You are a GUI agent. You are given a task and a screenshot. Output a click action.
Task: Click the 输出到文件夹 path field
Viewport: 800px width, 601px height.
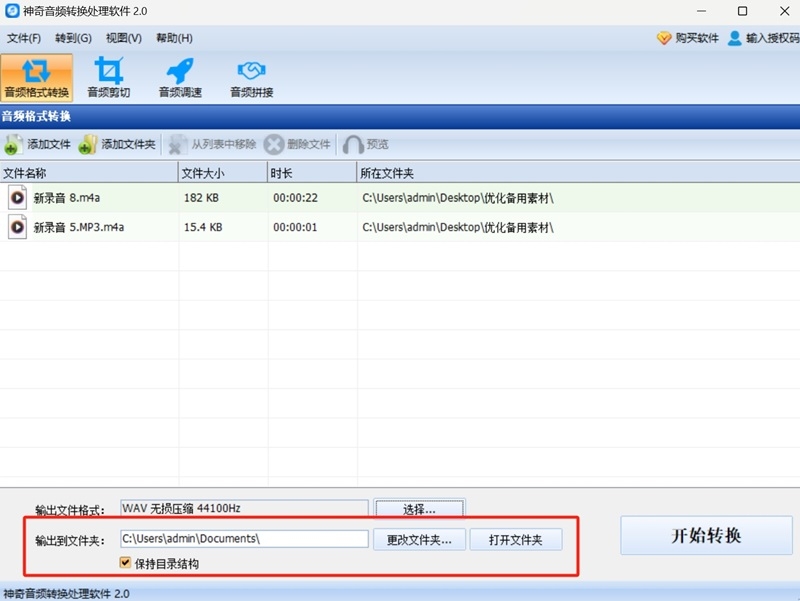pos(244,539)
